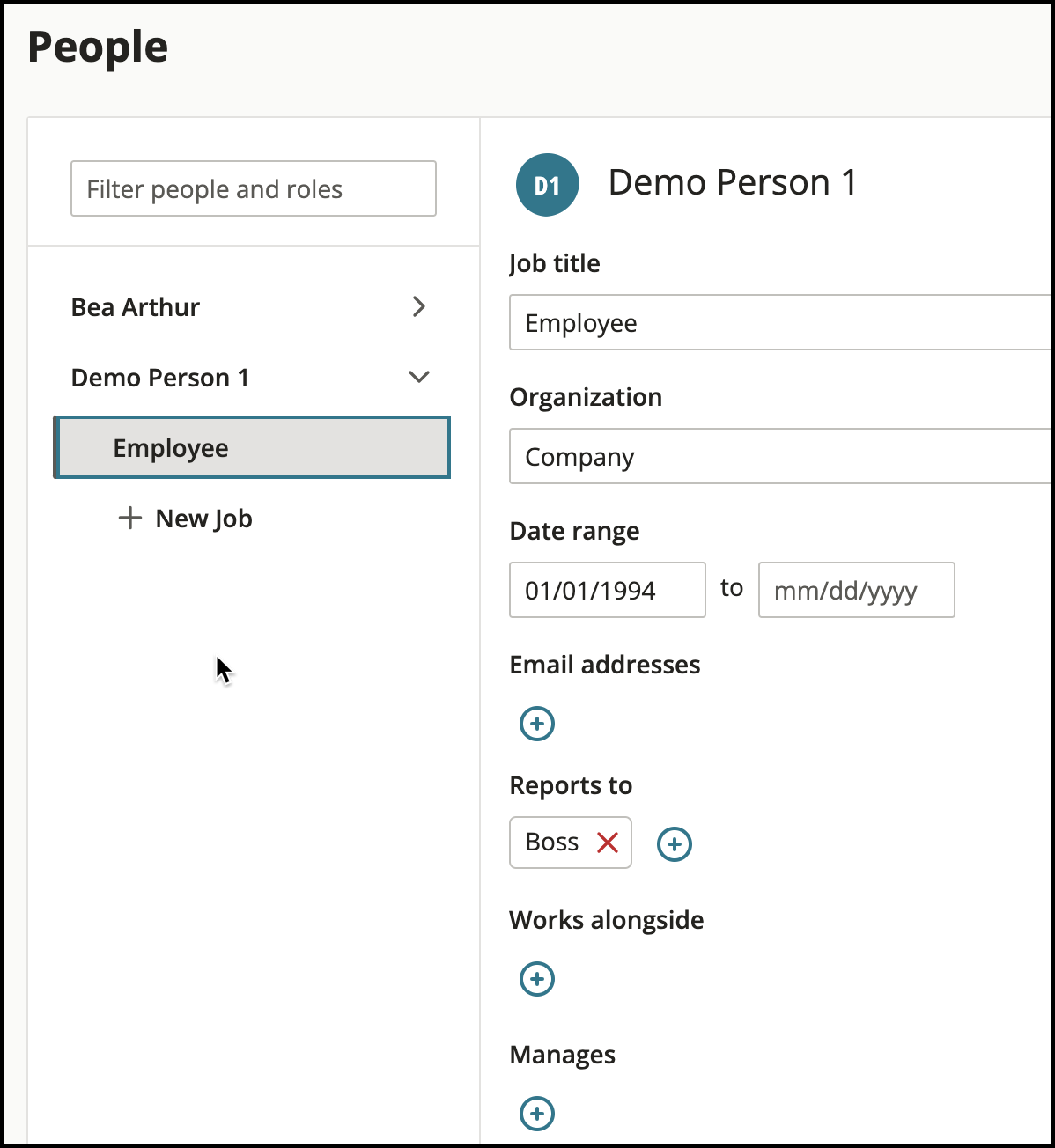Screen dimensions: 1055x1148
Task: Click the D1 avatar circle
Action: tap(547, 185)
